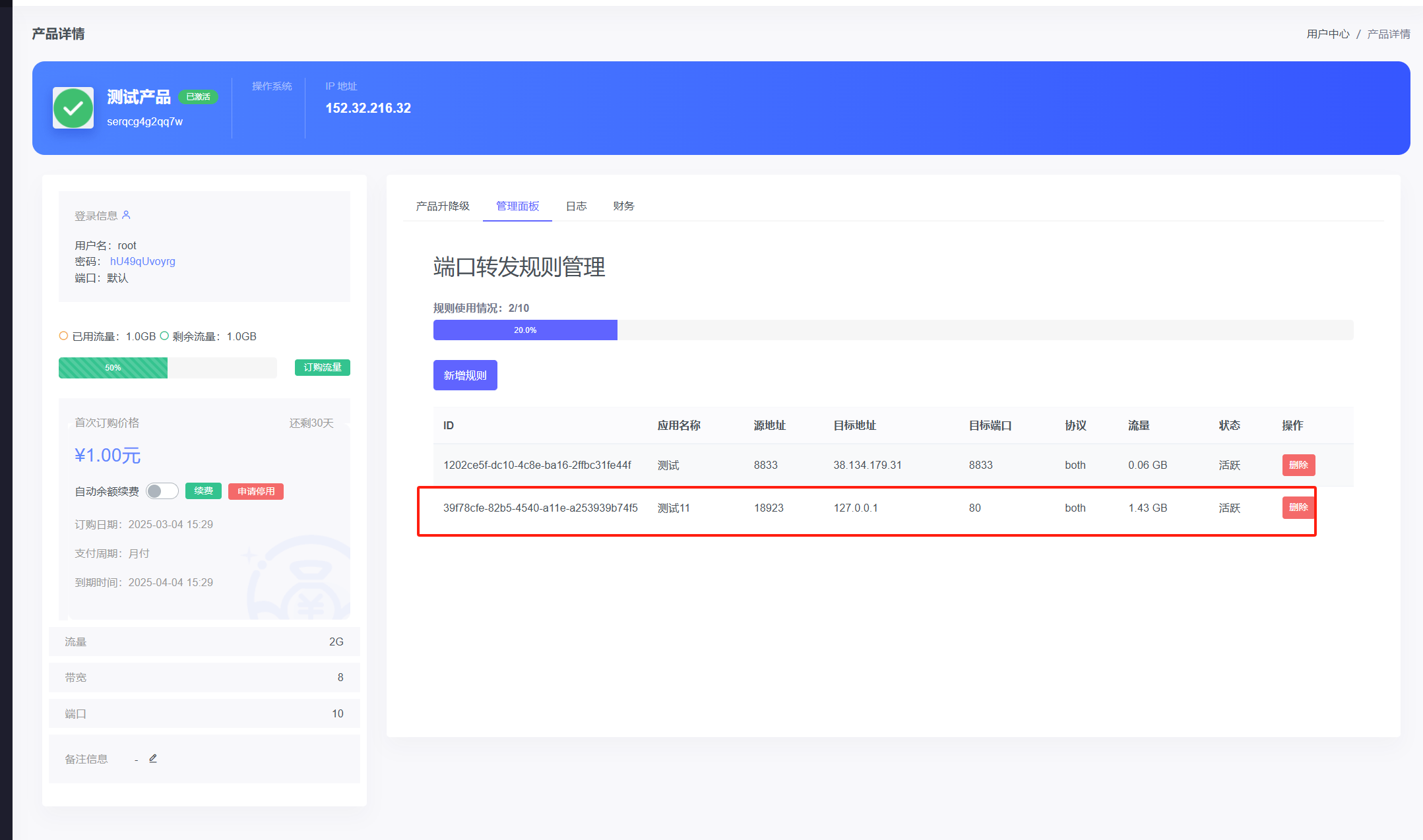1423x840 pixels.
Task: Toggle the 自动余额续费 switch
Action: [162, 491]
